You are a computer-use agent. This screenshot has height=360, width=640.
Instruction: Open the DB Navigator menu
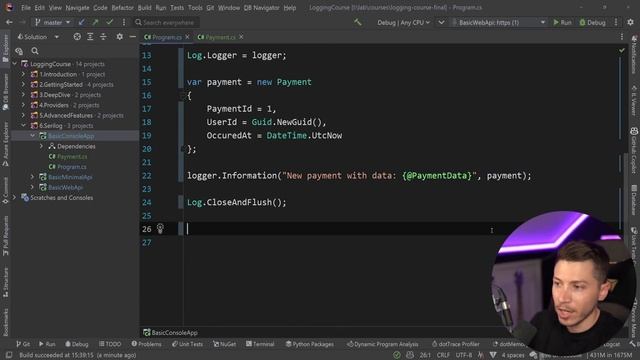tap(261, 8)
